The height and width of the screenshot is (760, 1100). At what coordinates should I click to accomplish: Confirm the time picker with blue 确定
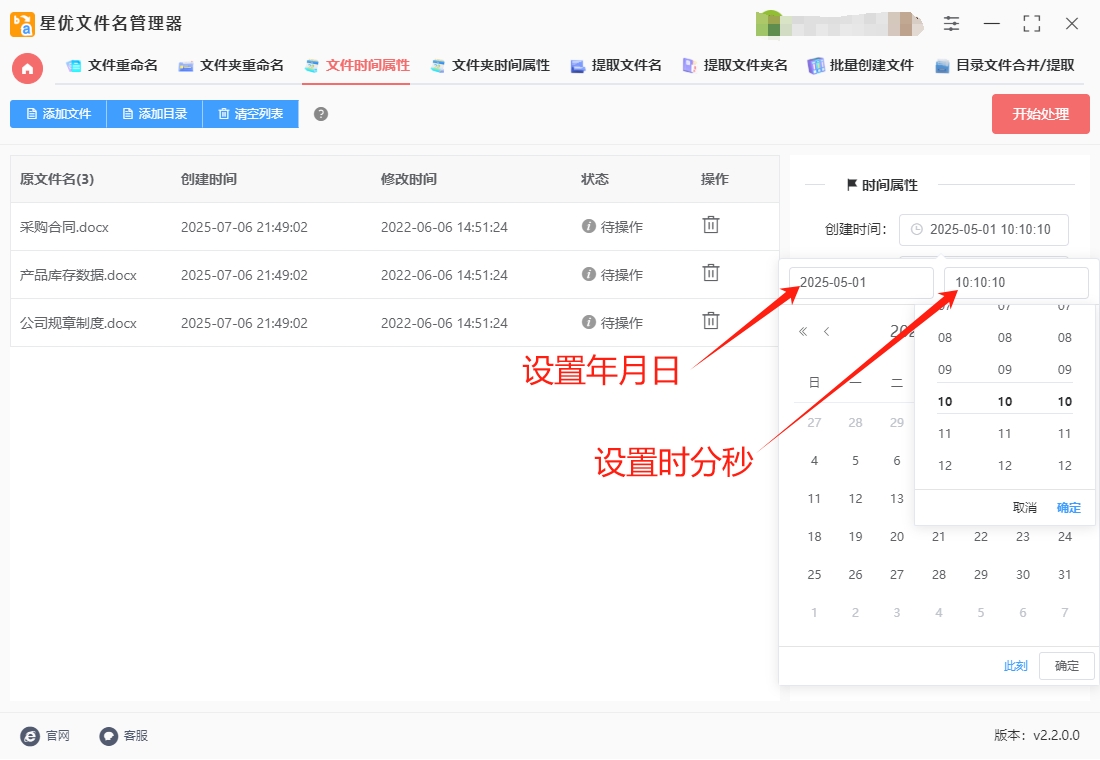pyautogui.click(x=1068, y=507)
